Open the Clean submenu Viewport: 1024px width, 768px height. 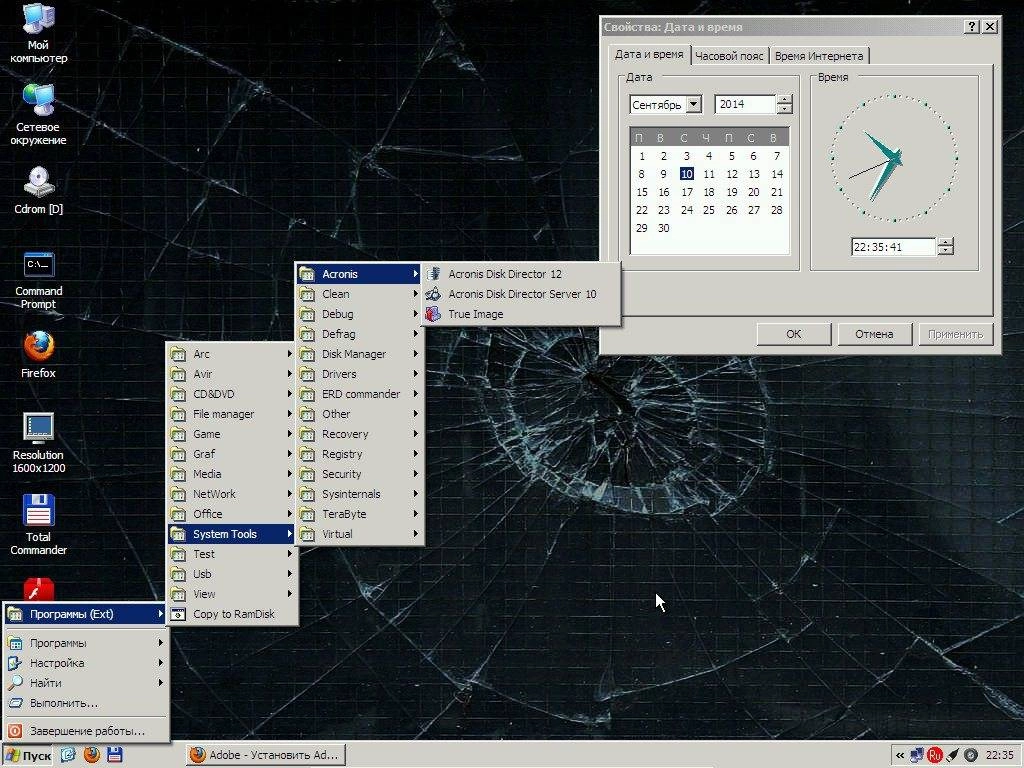[x=359, y=294]
